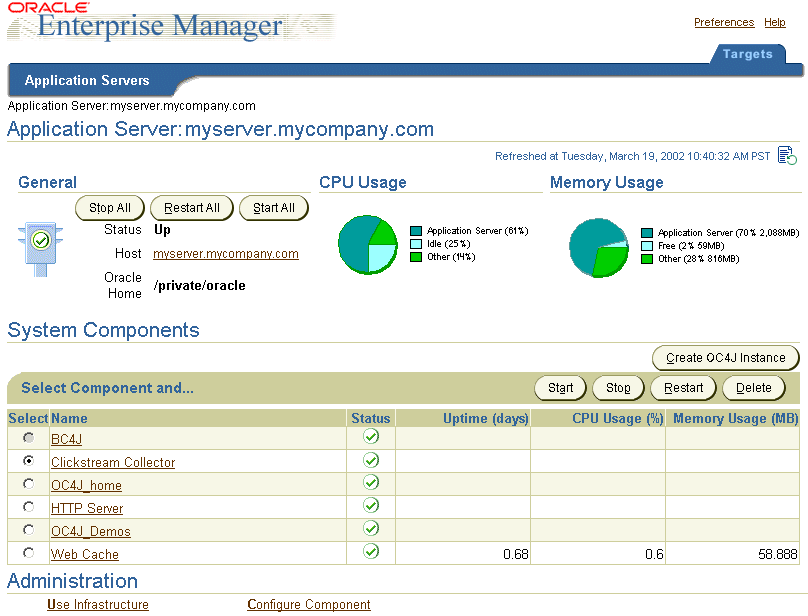
Task: Click the Stop All button
Action: pyautogui.click(x=110, y=208)
